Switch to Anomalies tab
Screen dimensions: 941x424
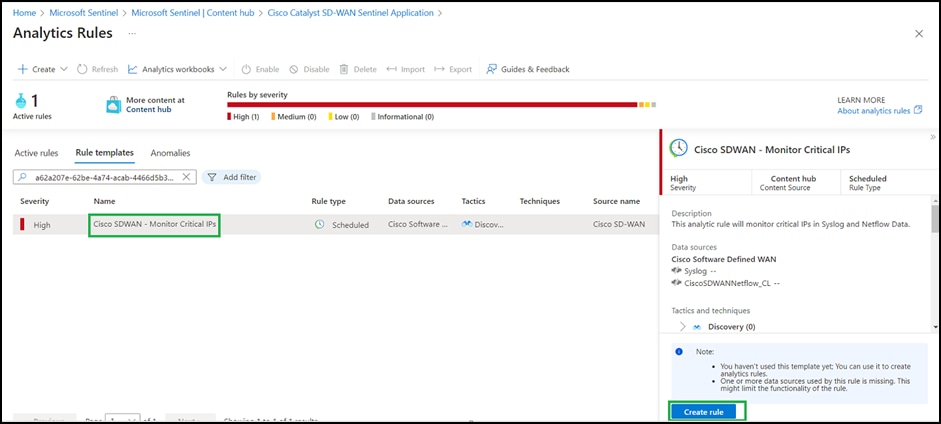tap(170, 153)
